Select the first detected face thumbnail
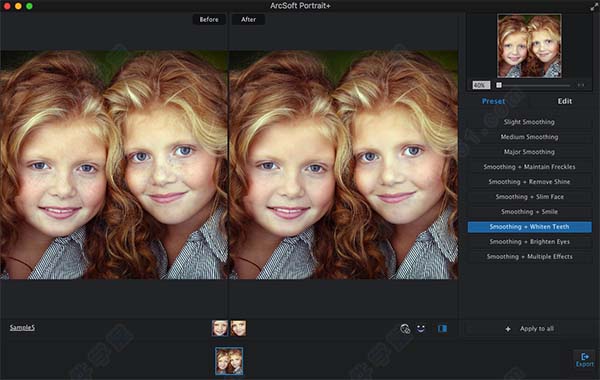This screenshot has width=600, height=380. [x=220, y=328]
